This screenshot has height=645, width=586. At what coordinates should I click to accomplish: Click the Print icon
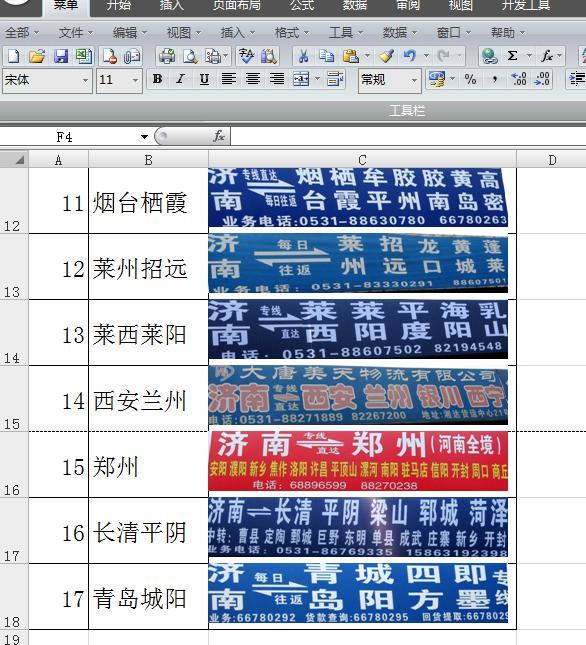coord(167,56)
